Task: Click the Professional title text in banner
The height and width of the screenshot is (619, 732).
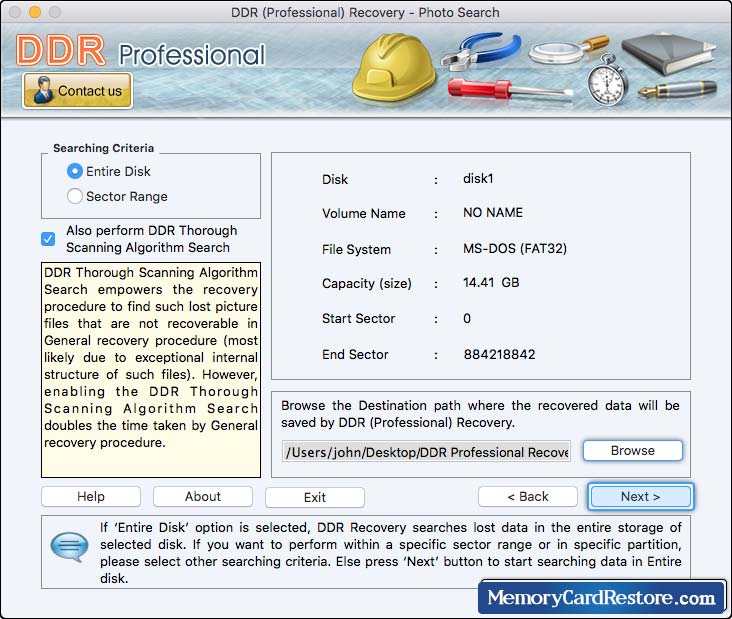Action: (192, 55)
